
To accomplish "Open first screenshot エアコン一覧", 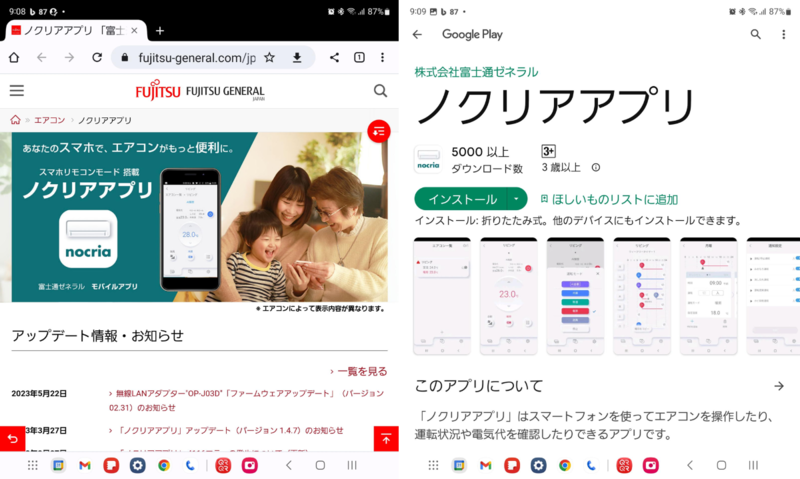I will tap(442, 296).
